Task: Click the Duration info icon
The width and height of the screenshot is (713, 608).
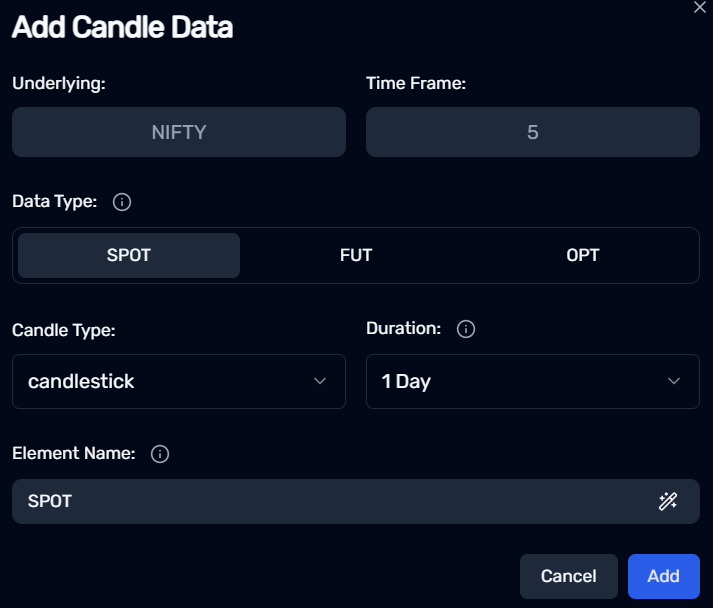Action: pos(466,329)
